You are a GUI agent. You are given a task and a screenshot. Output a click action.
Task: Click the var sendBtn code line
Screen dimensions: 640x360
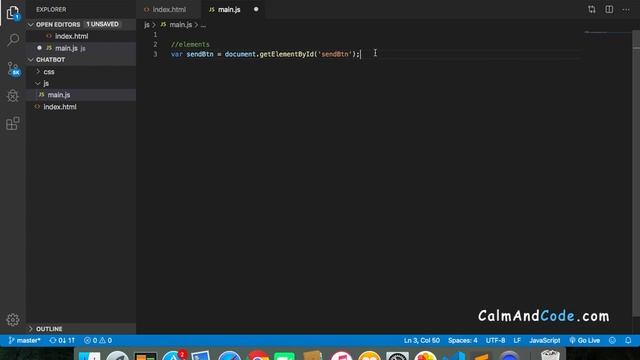(265, 54)
